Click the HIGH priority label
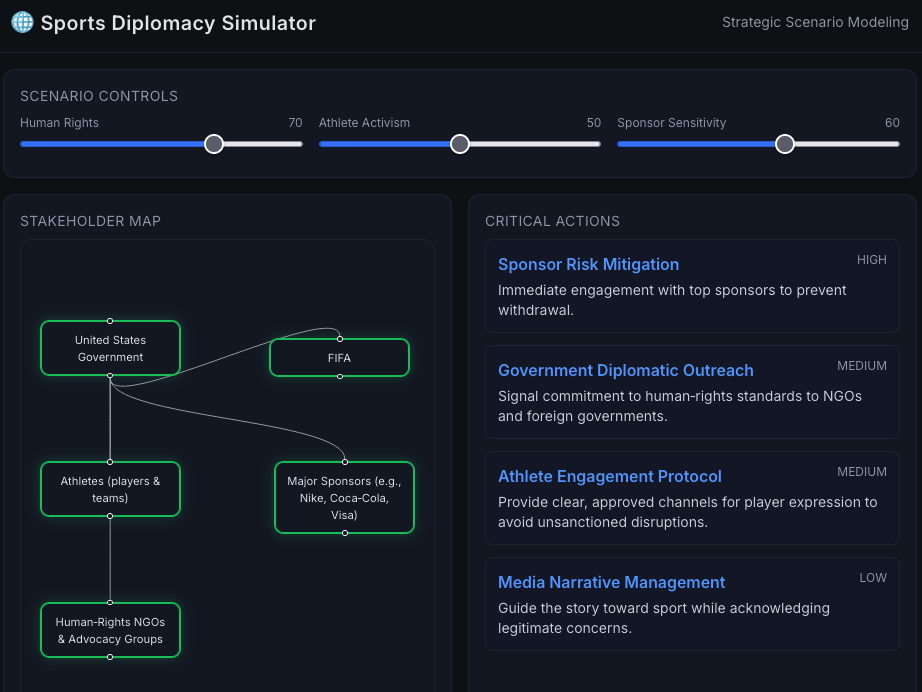 click(x=871, y=260)
